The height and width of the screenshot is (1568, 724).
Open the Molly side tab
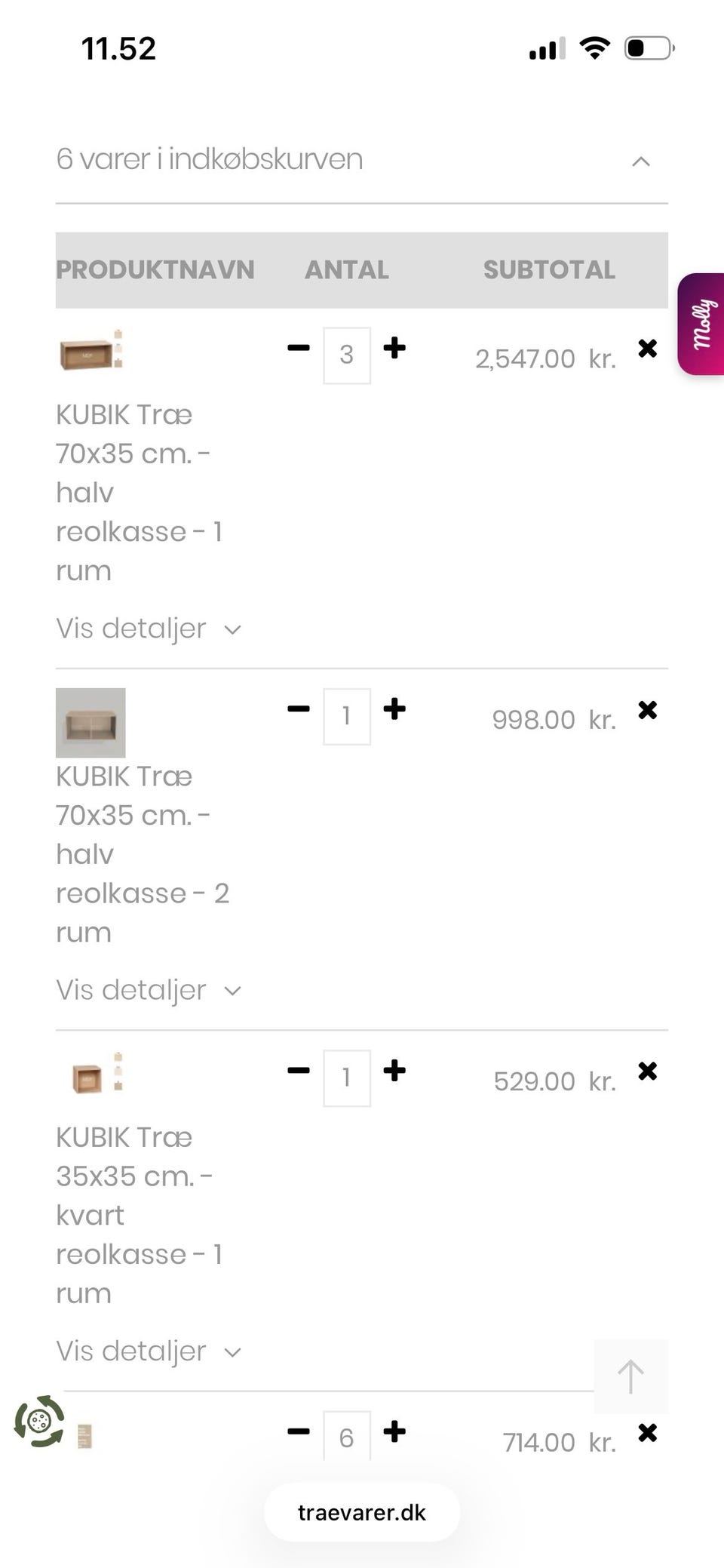point(701,324)
